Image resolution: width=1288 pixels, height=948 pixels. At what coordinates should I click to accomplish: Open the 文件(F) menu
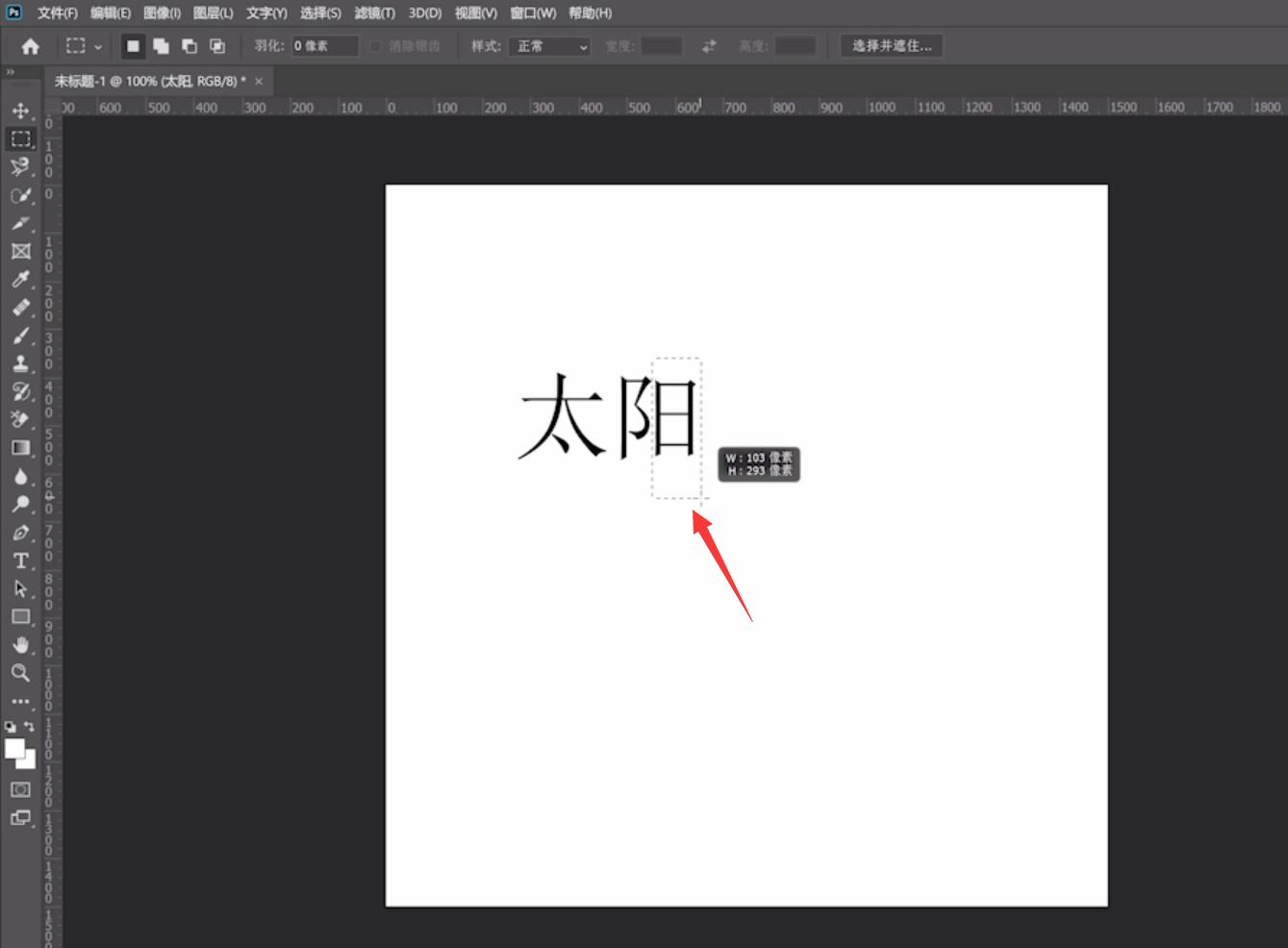point(58,12)
